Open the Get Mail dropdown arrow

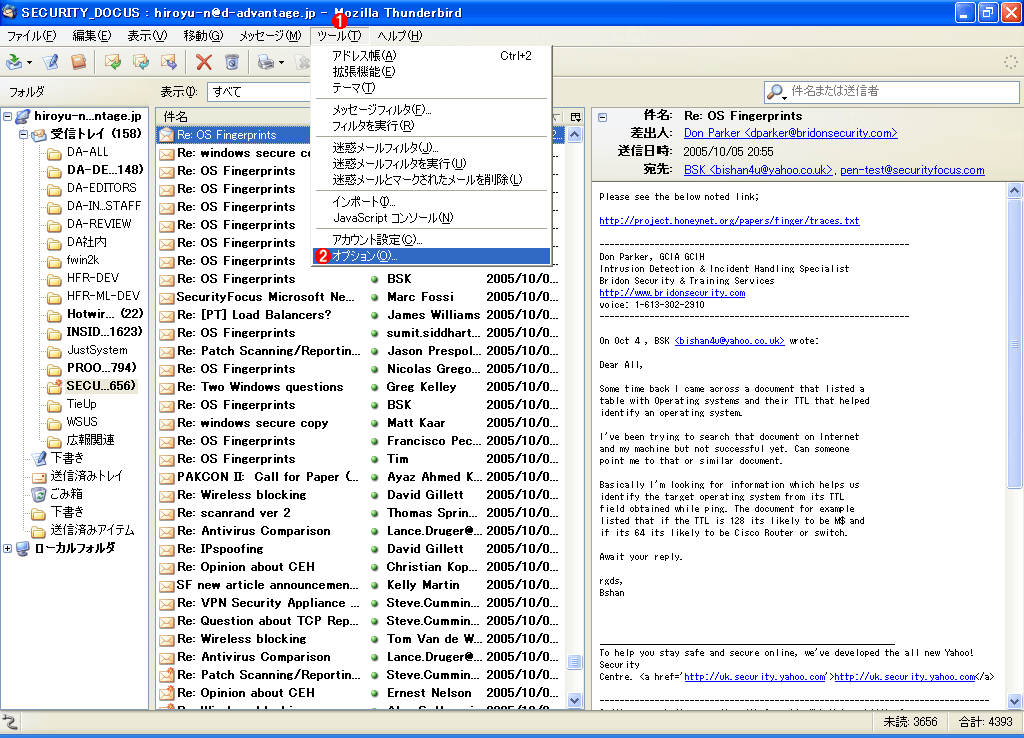[29, 63]
